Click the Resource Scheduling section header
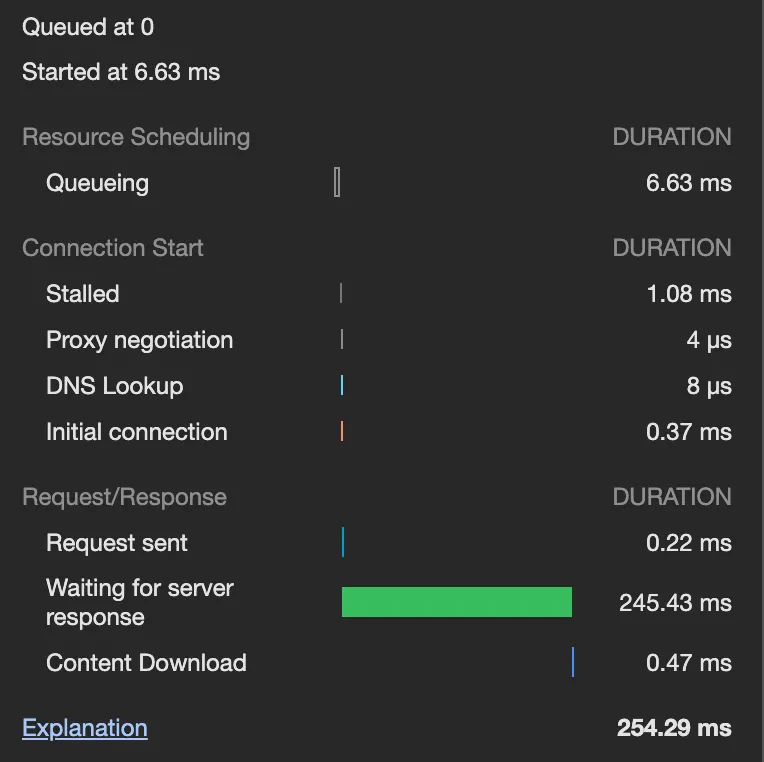The image size is (764, 762). click(x=136, y=137)
